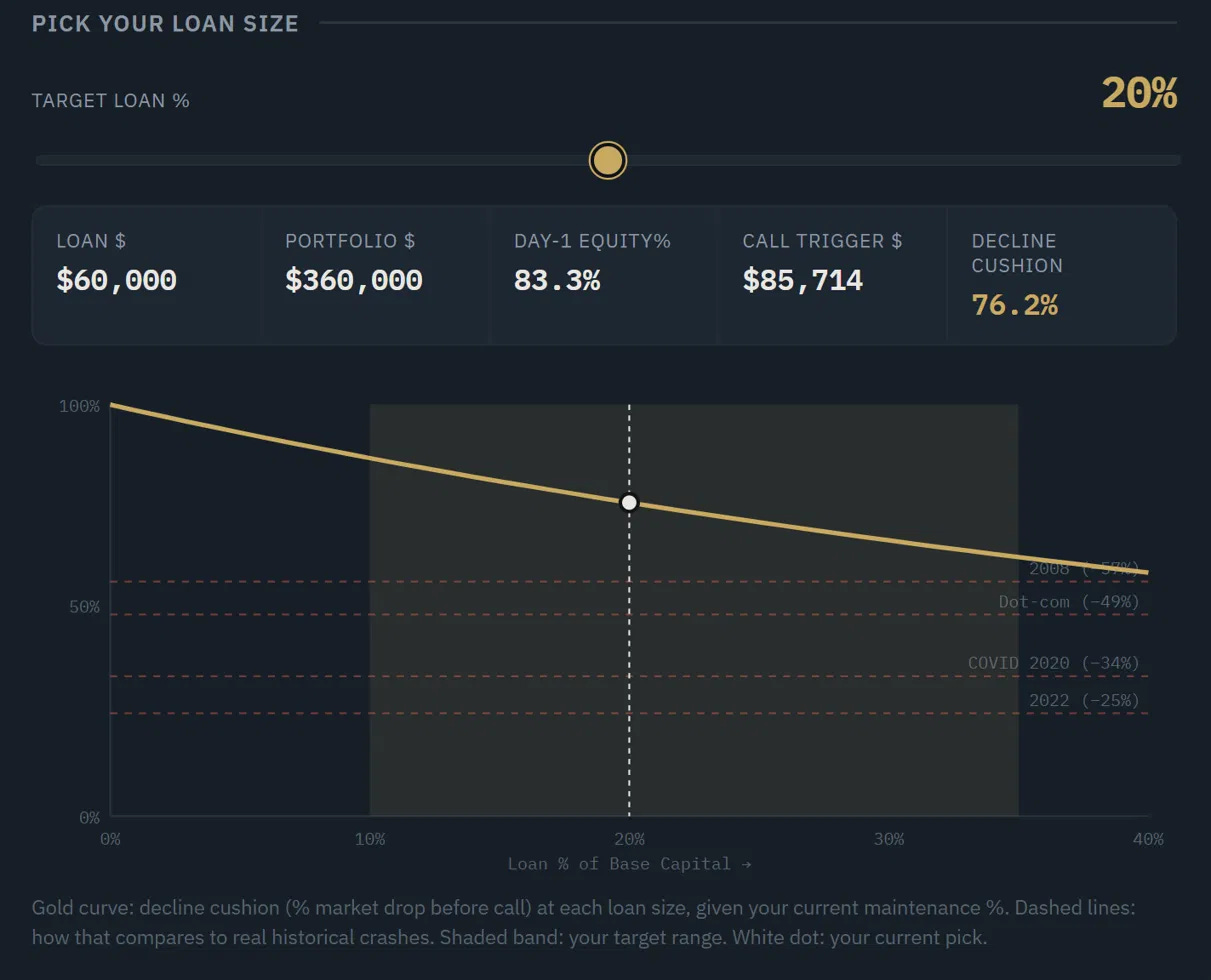Click the 2022 (-25%) crash label

[x=1084, y=701]
